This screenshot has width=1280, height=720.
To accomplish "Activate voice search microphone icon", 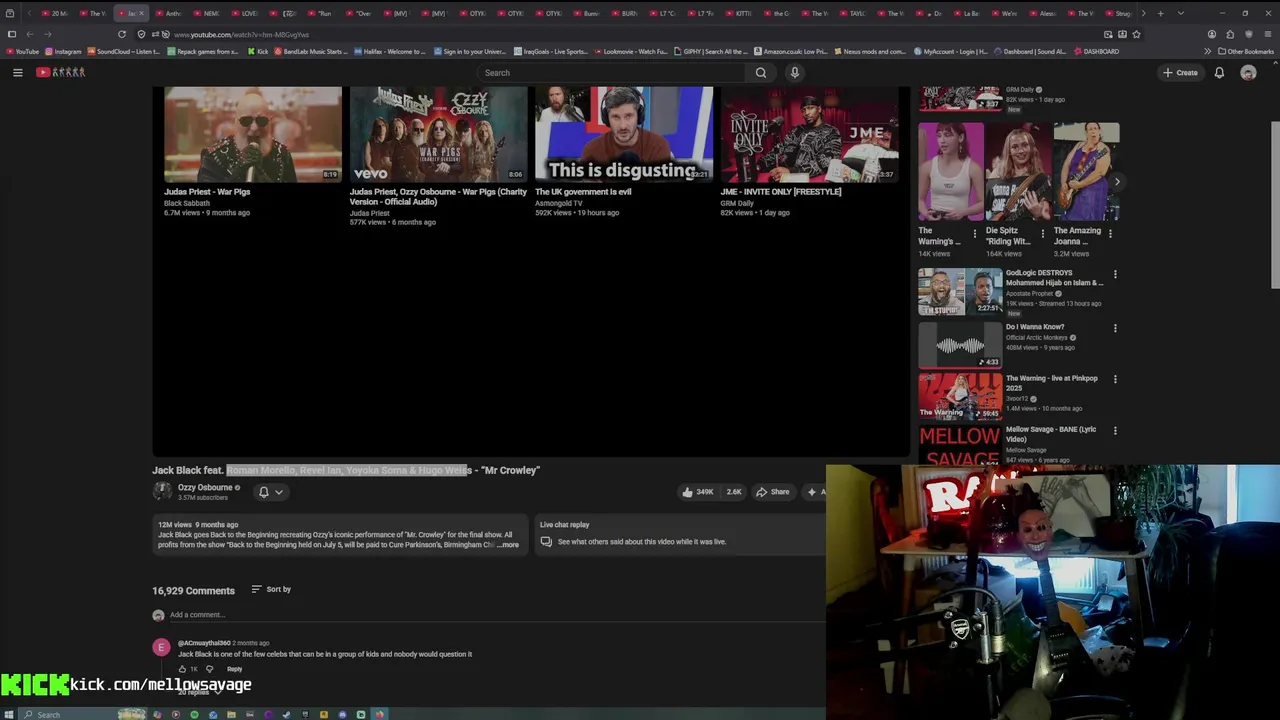I will tap(795, 72).
